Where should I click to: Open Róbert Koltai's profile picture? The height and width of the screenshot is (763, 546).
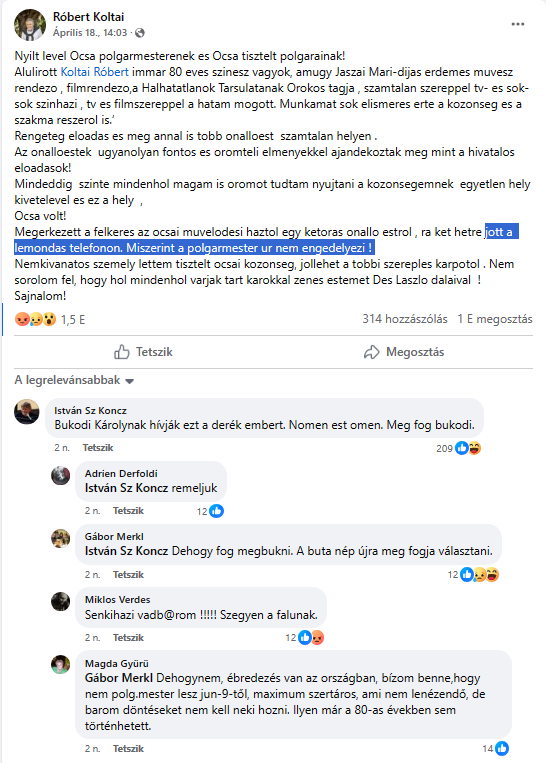point(30,25)
